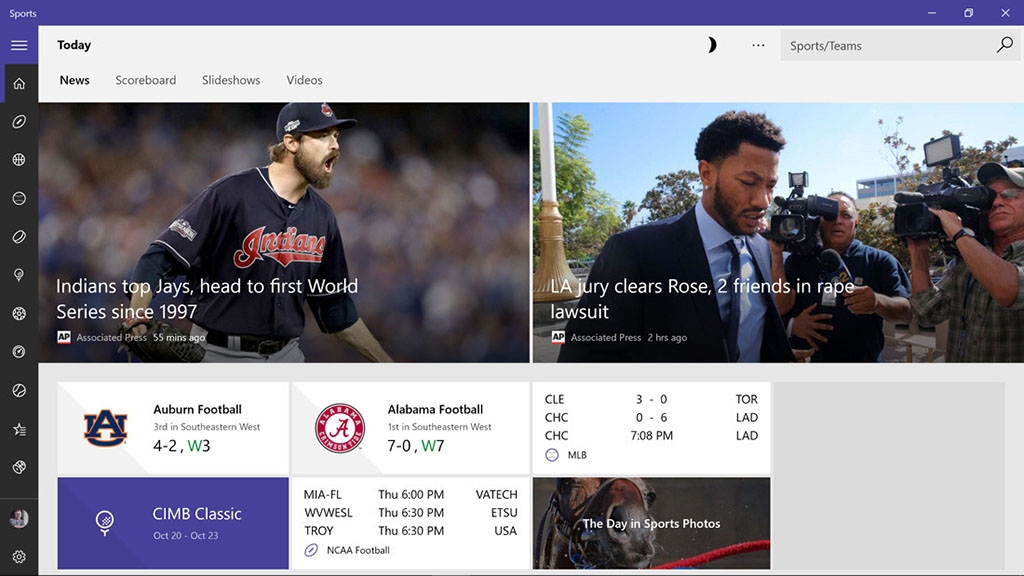Open the user profile avatar
The image size is (1024, 576).
click(19, 519)
